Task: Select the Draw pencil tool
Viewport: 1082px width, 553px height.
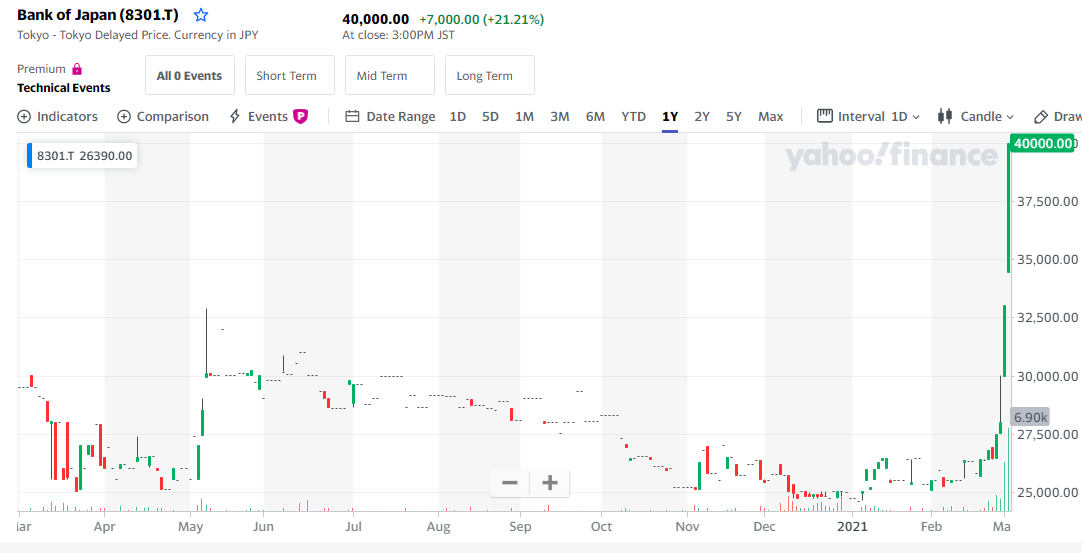Action: point(1041,117)
